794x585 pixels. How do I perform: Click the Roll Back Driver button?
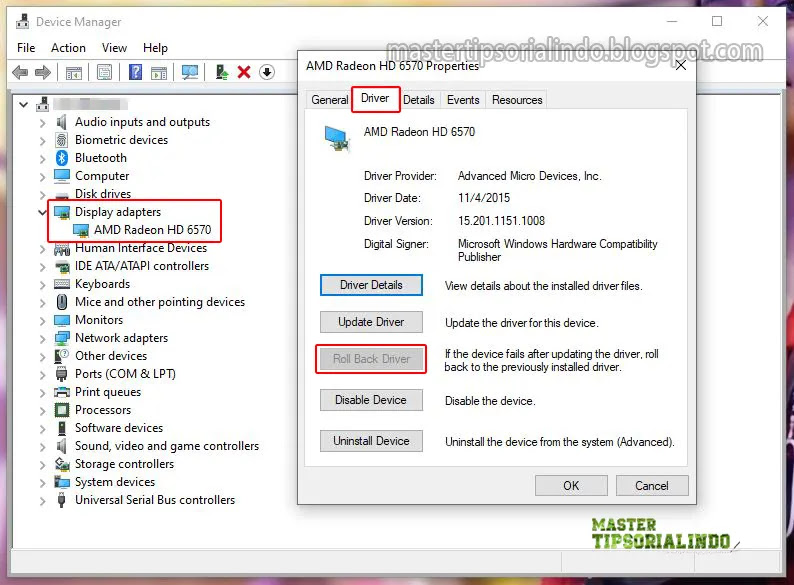point(371,359)
